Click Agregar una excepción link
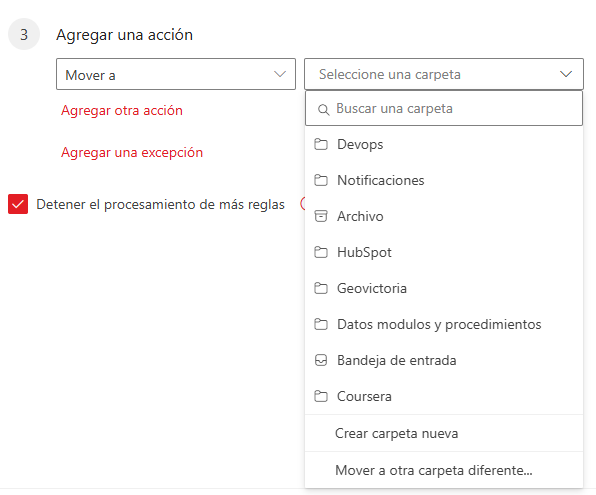This screenshot has height=495, width=596. (x=132, y=152)
